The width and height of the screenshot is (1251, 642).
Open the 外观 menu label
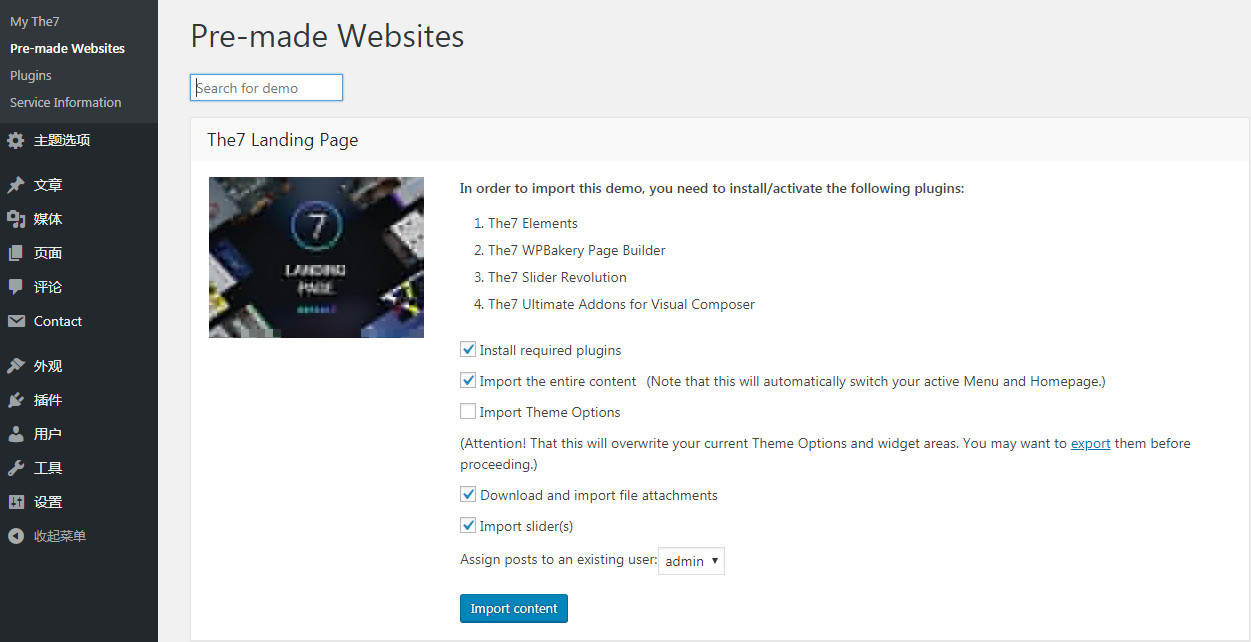click(x=48, y=366)
